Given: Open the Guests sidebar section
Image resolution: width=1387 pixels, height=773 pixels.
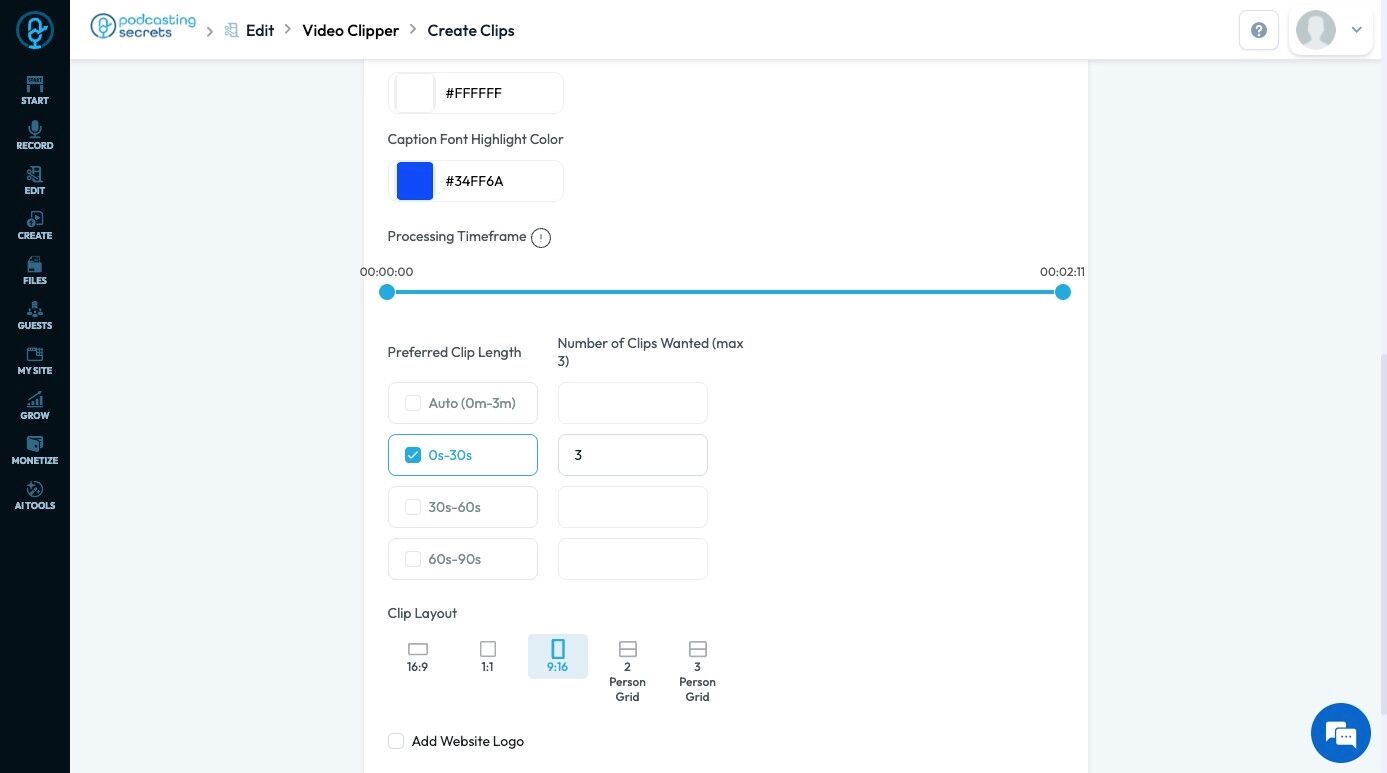Looking at the screenshot, I should click(x=35, y=315).
